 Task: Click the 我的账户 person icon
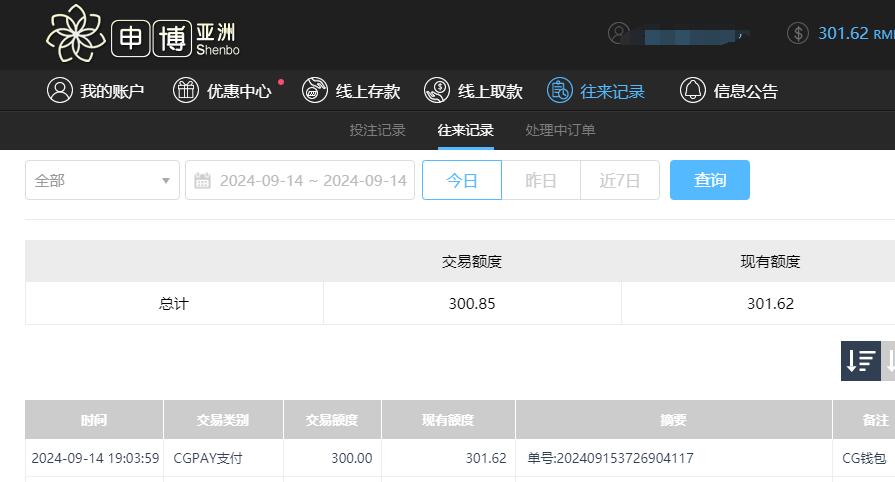click(x=60, y=90)
